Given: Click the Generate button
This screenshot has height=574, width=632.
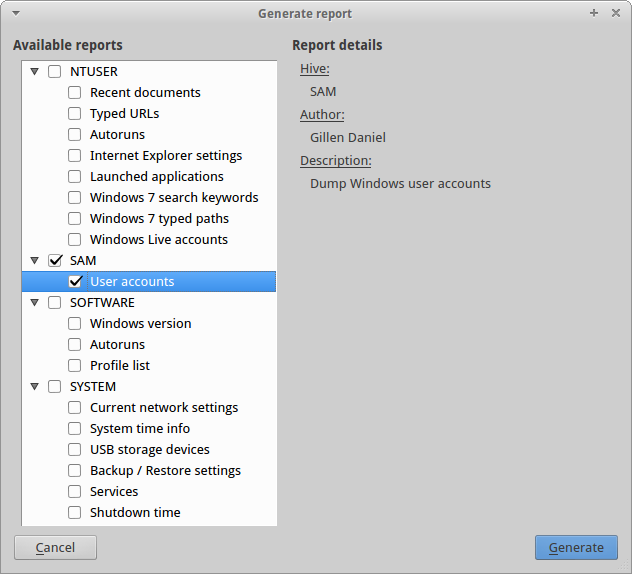Looking at the screenshot, I should [576, 547].
